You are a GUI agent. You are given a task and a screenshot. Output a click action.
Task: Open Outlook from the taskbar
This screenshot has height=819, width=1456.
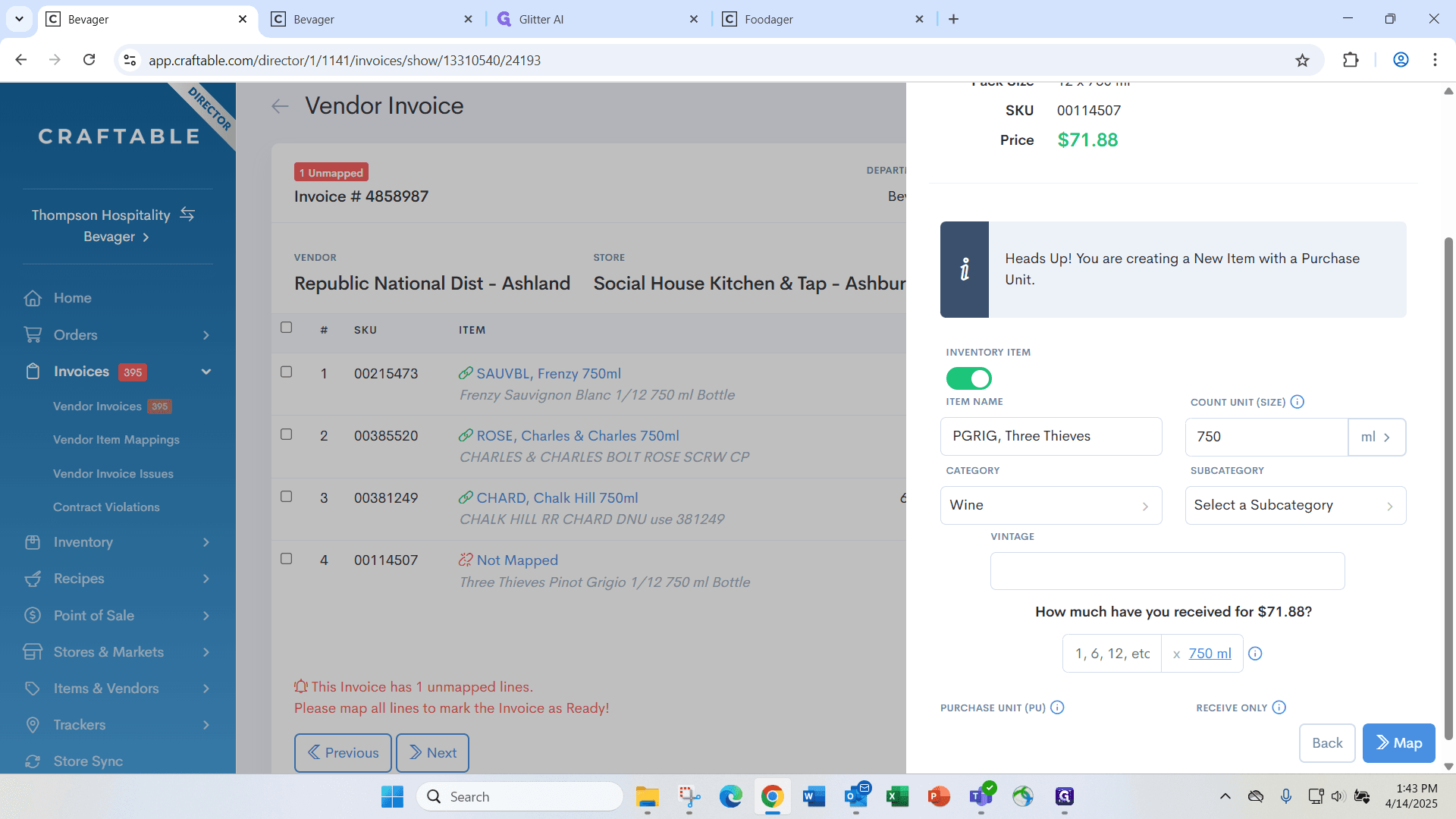[x=856, y=796]
